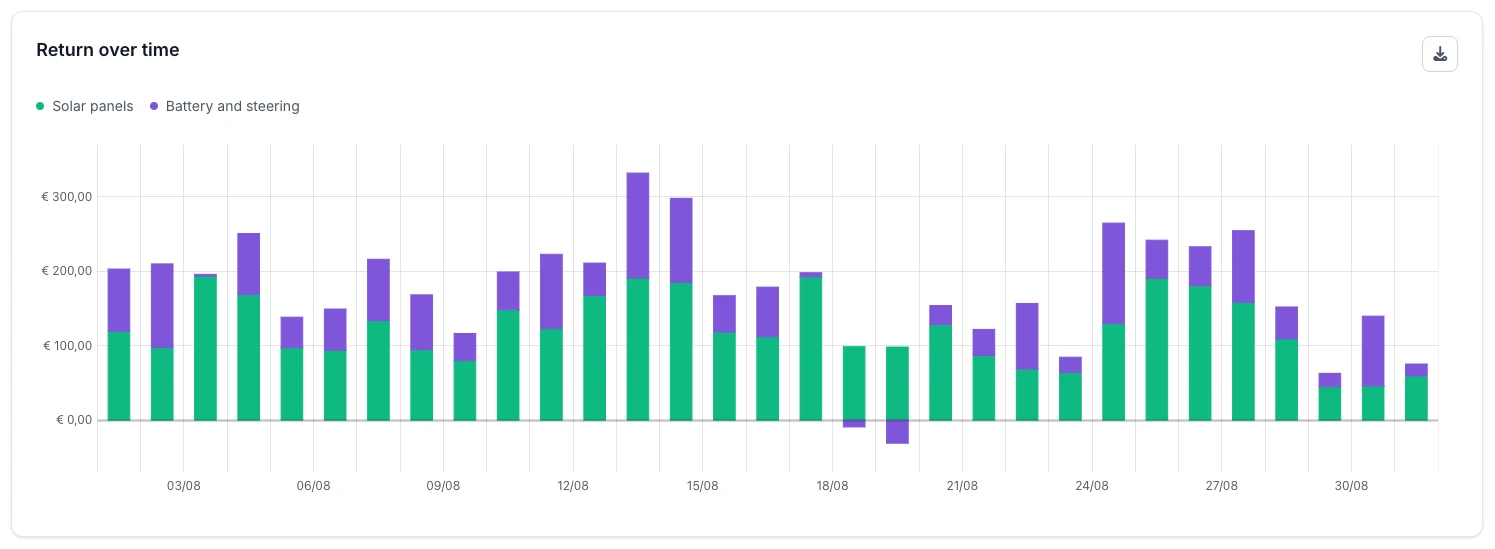Click the 'Return over time' title
This screenshot has width=1495, height=549.
click(x=108, y=50)
